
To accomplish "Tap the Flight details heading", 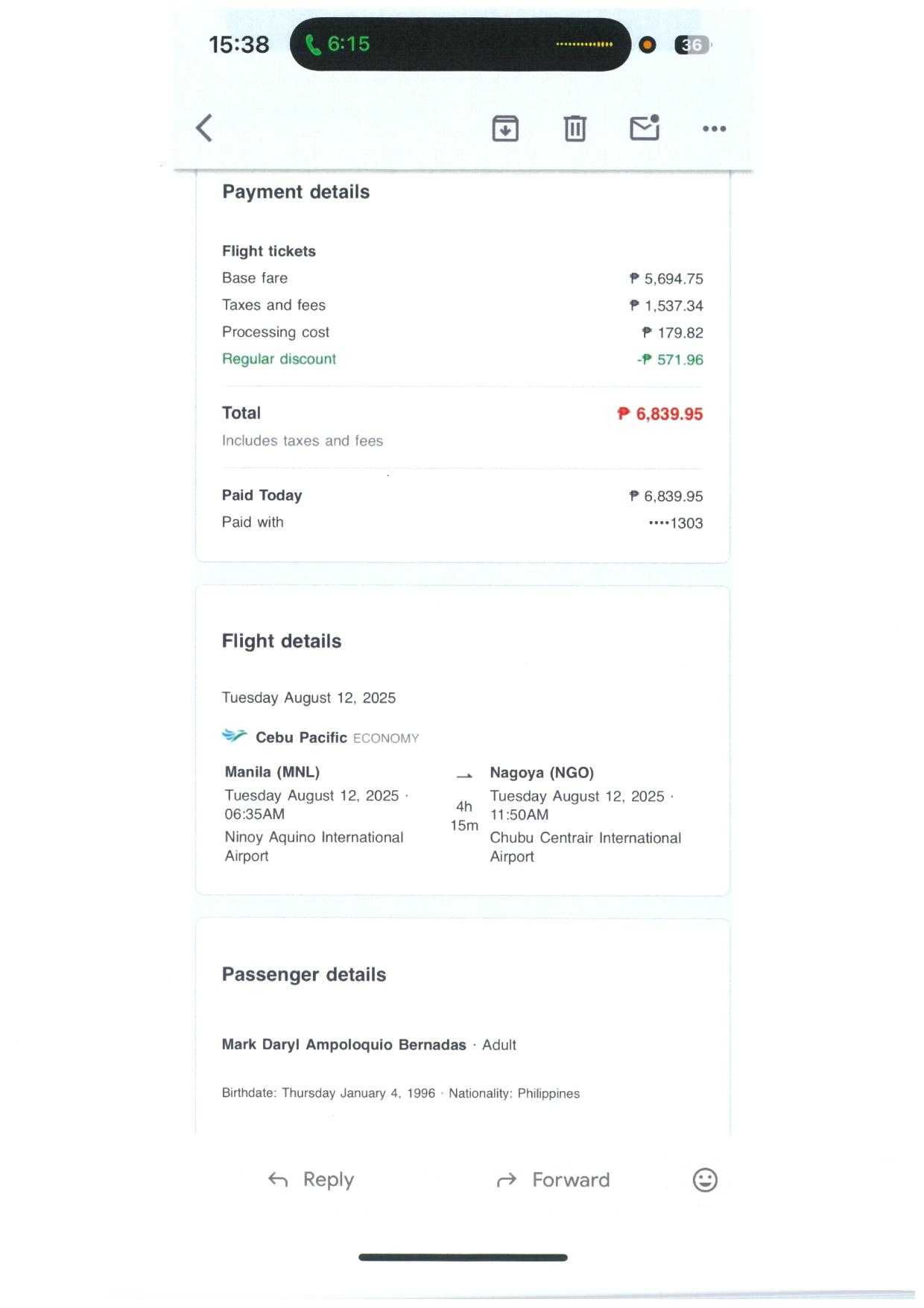I will click(x=282, y=642).
